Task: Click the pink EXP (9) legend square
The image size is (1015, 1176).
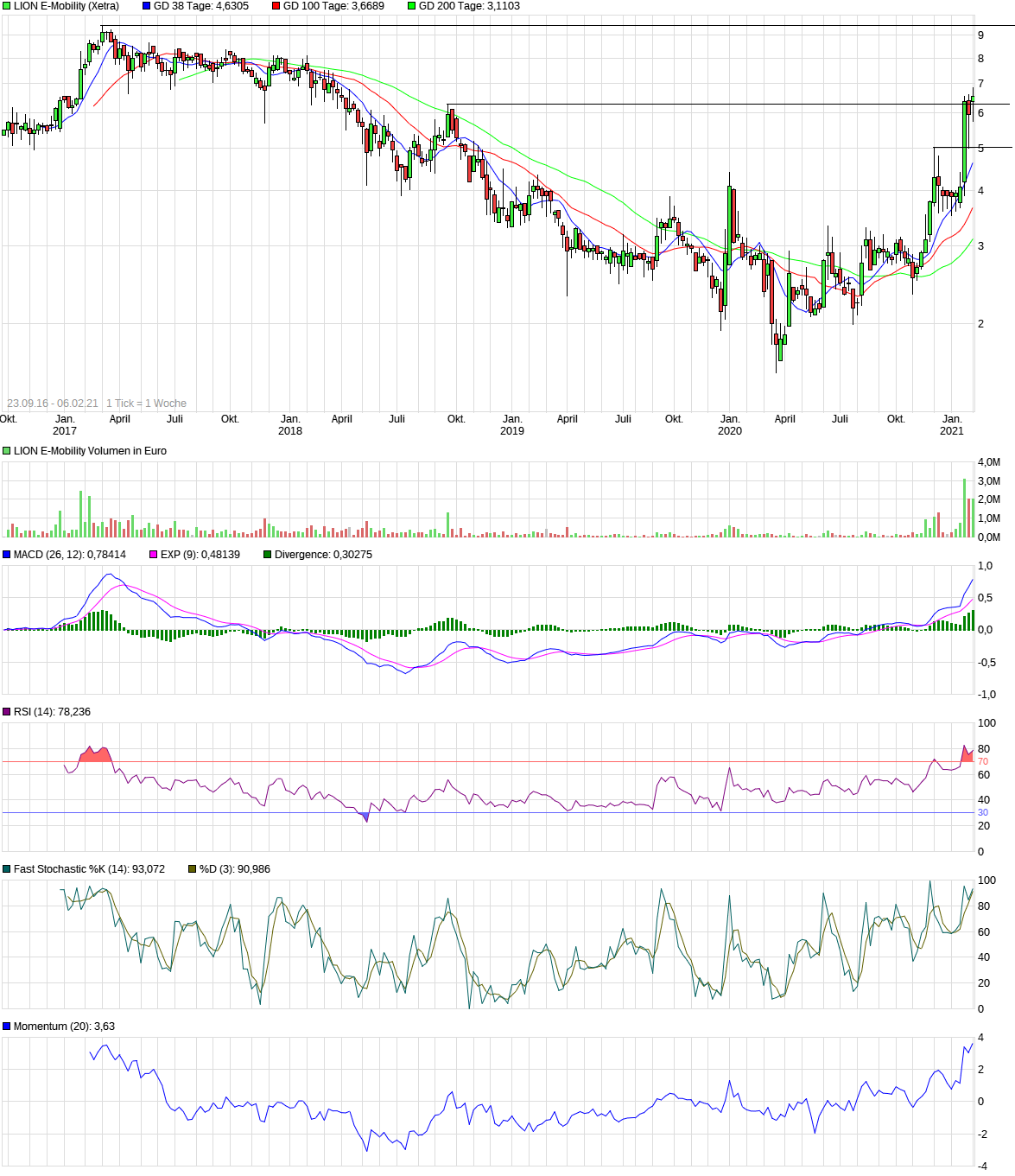Action: (154, 555)
